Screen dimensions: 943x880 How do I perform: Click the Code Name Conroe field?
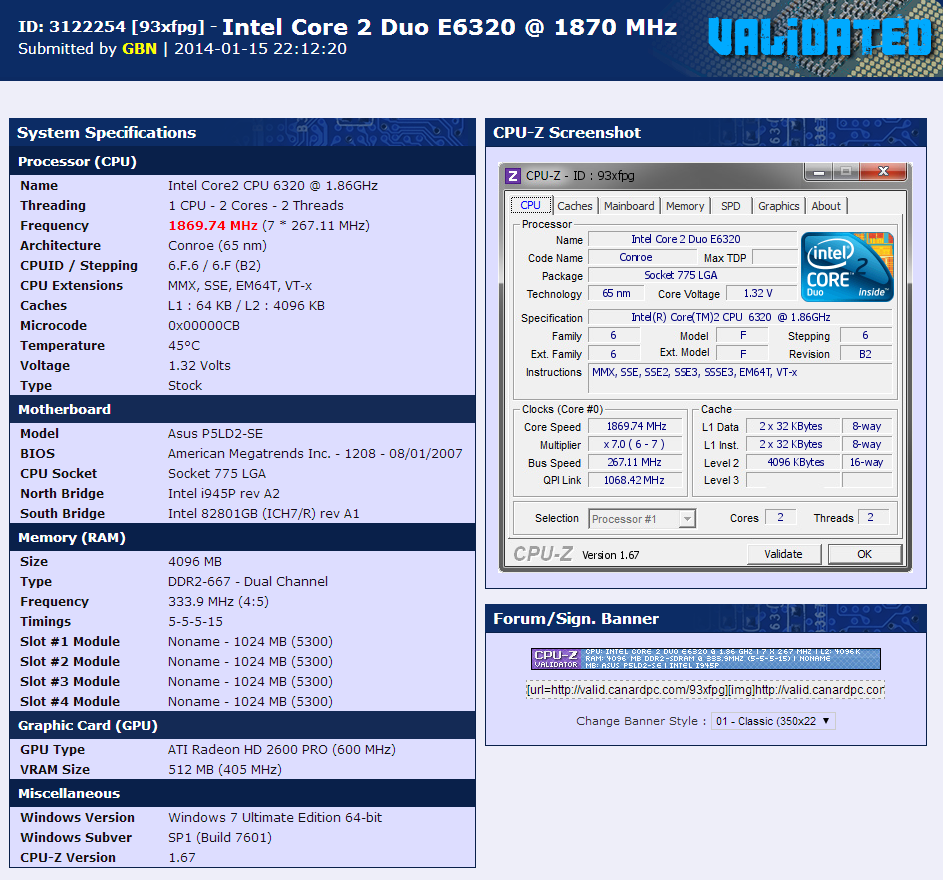(x=642, y=257)
